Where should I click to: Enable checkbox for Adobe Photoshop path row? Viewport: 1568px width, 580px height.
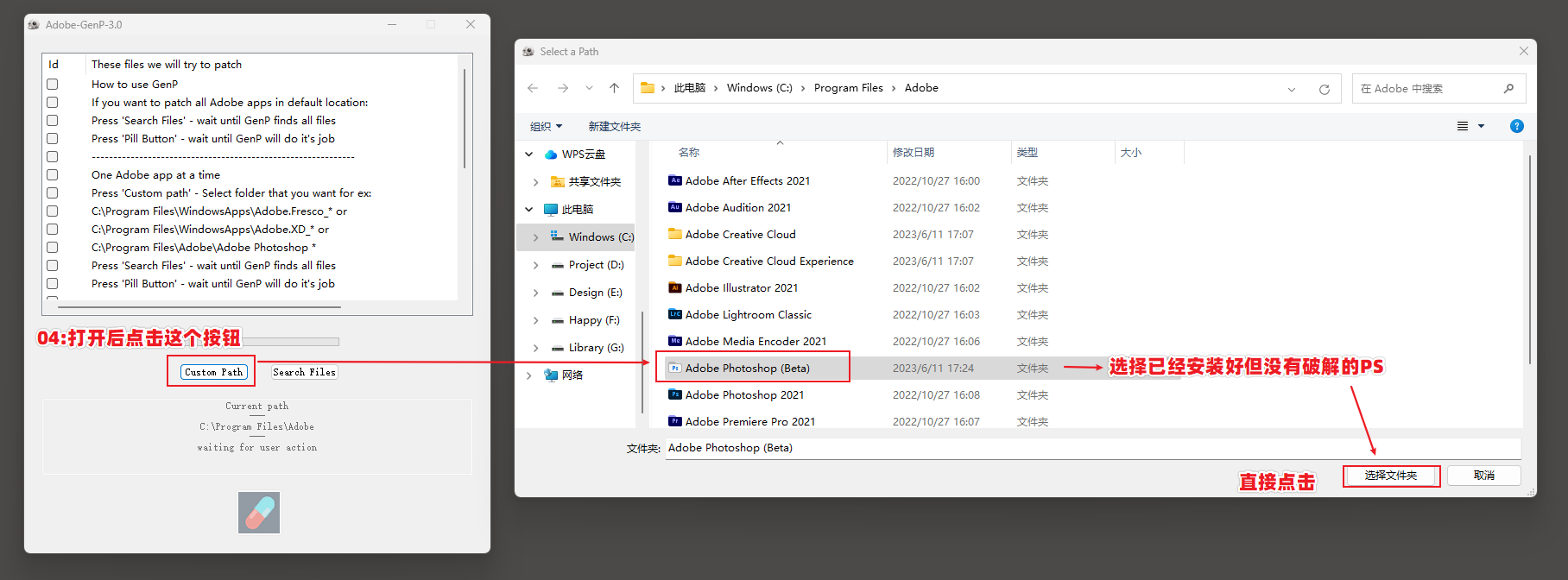pos(53,248)
